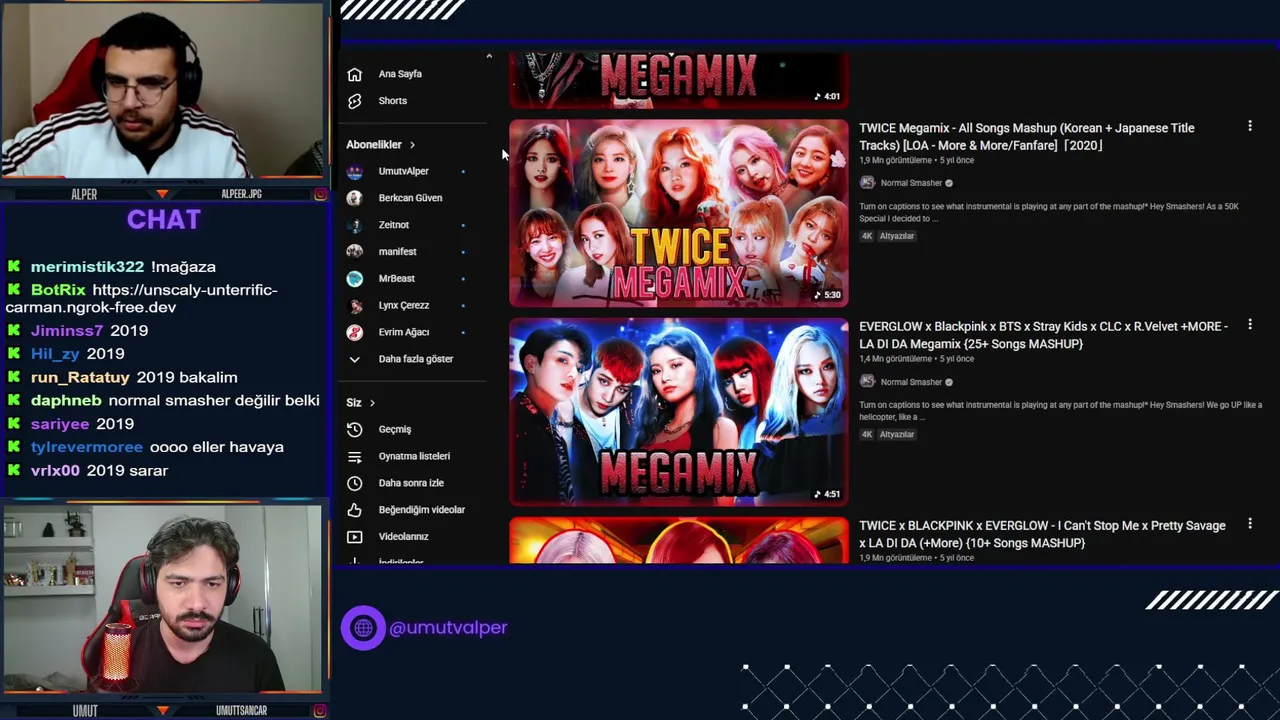
Task: Click Instagram icon next to ALPEER.JPG
Action: pos(320,194)
